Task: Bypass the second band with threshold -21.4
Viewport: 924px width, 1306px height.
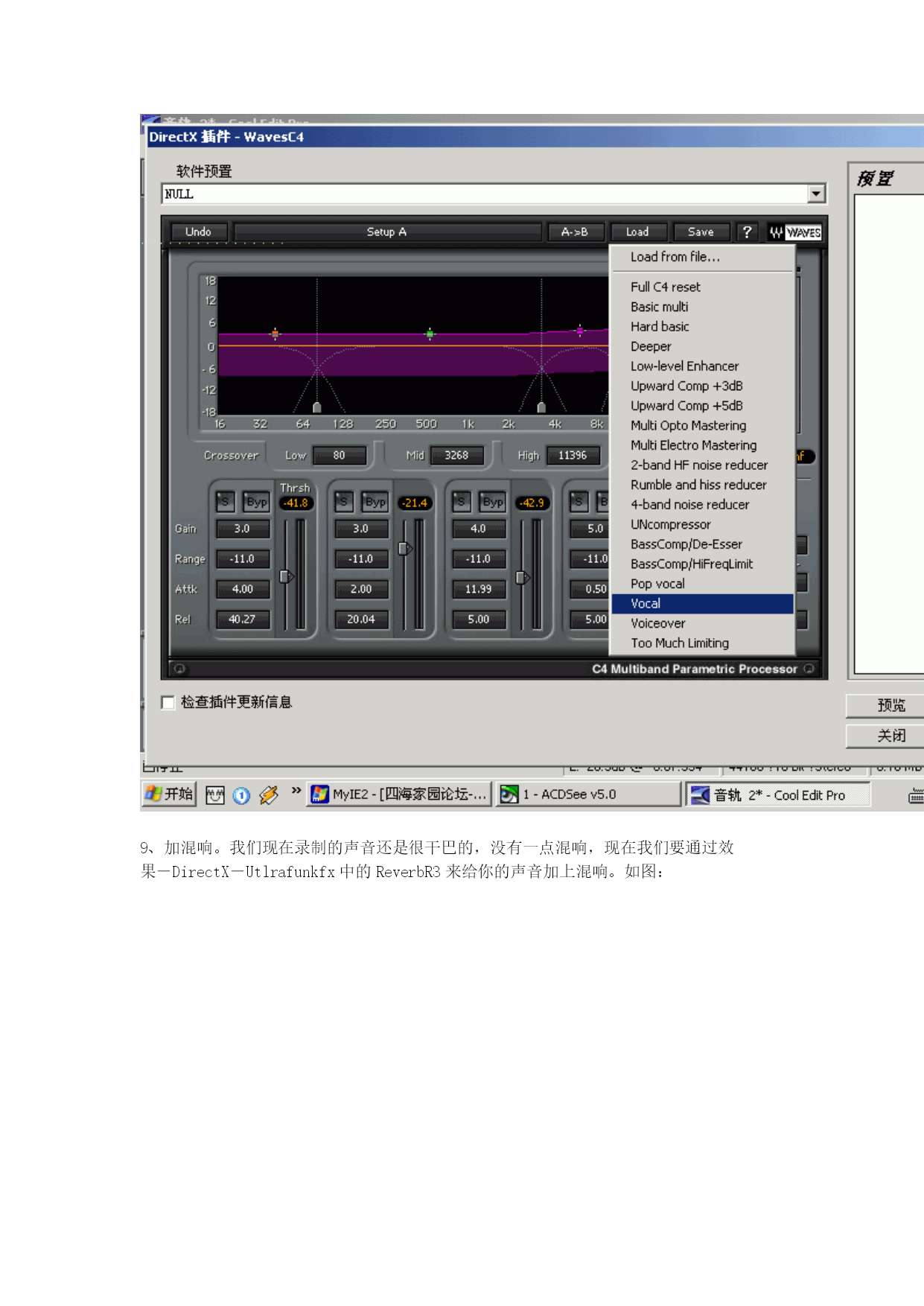Action: 375,502
